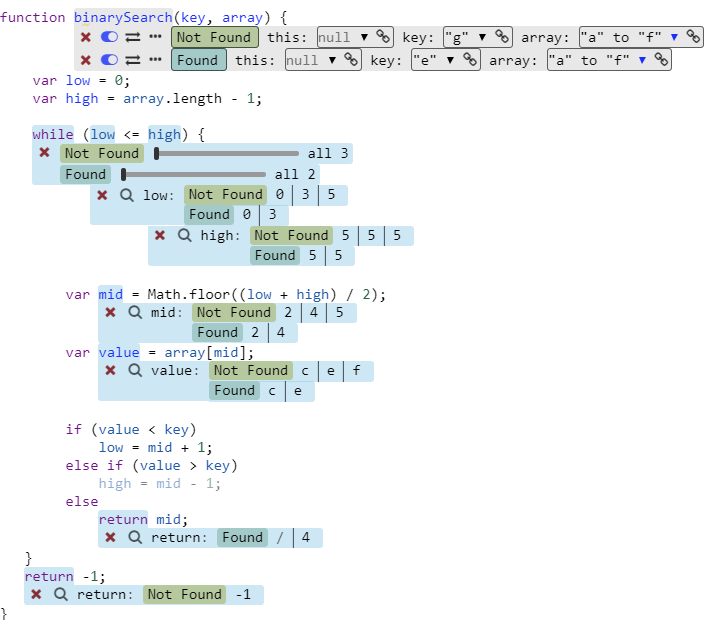Image resolution: width=712 pixels, height=620 pixels.
Task: Remove the value probe with red X
Action: 110,370
